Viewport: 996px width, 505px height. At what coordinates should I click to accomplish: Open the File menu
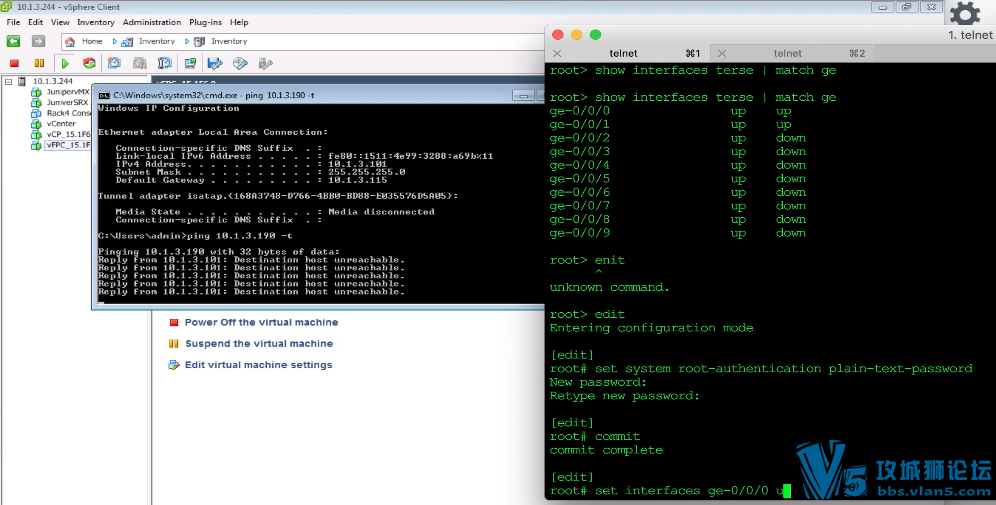click(x=13, y=22)
